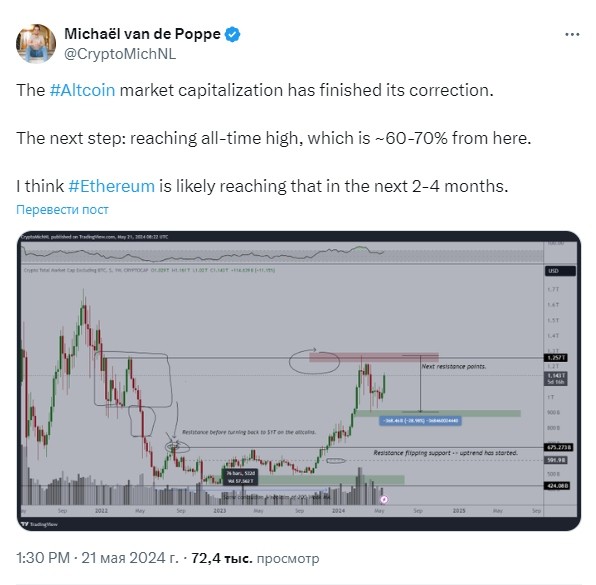Click the 424.08B price level label
This screenshot has height=585, width=596.
click(x=557, y=485)
